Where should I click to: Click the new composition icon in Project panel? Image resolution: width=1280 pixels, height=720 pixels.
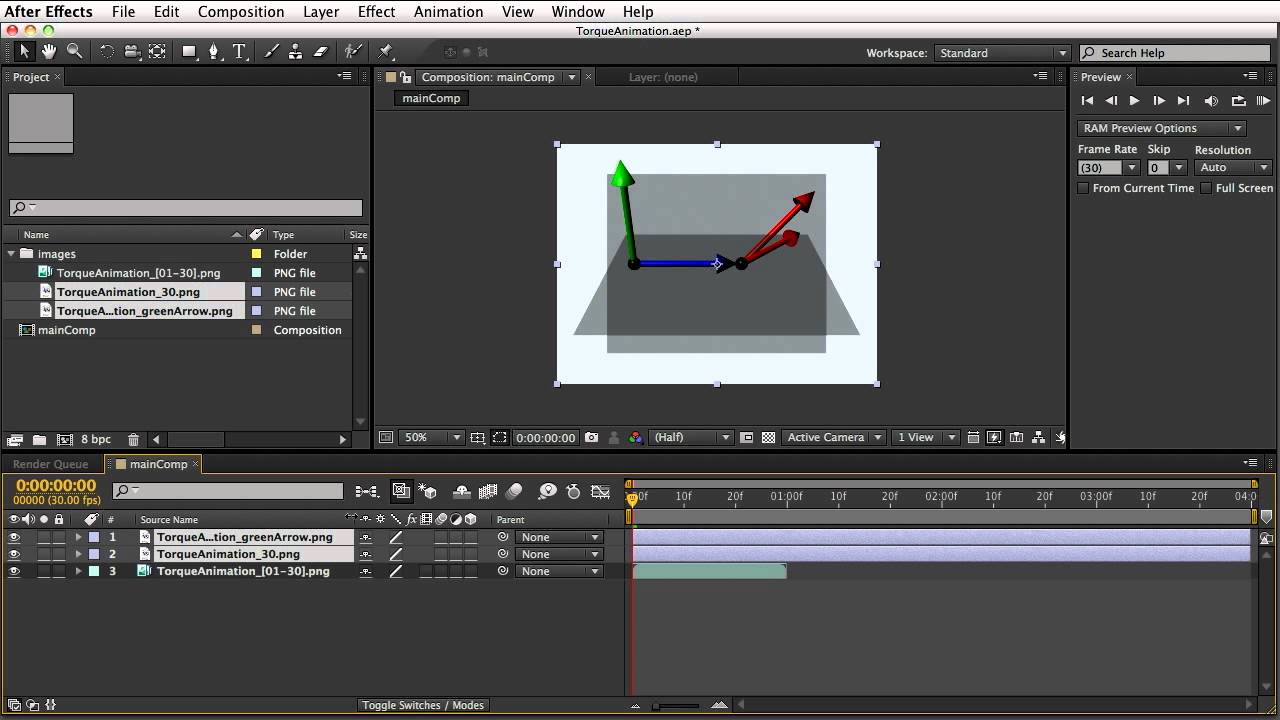pyautogui.click(x=64, y=439)
